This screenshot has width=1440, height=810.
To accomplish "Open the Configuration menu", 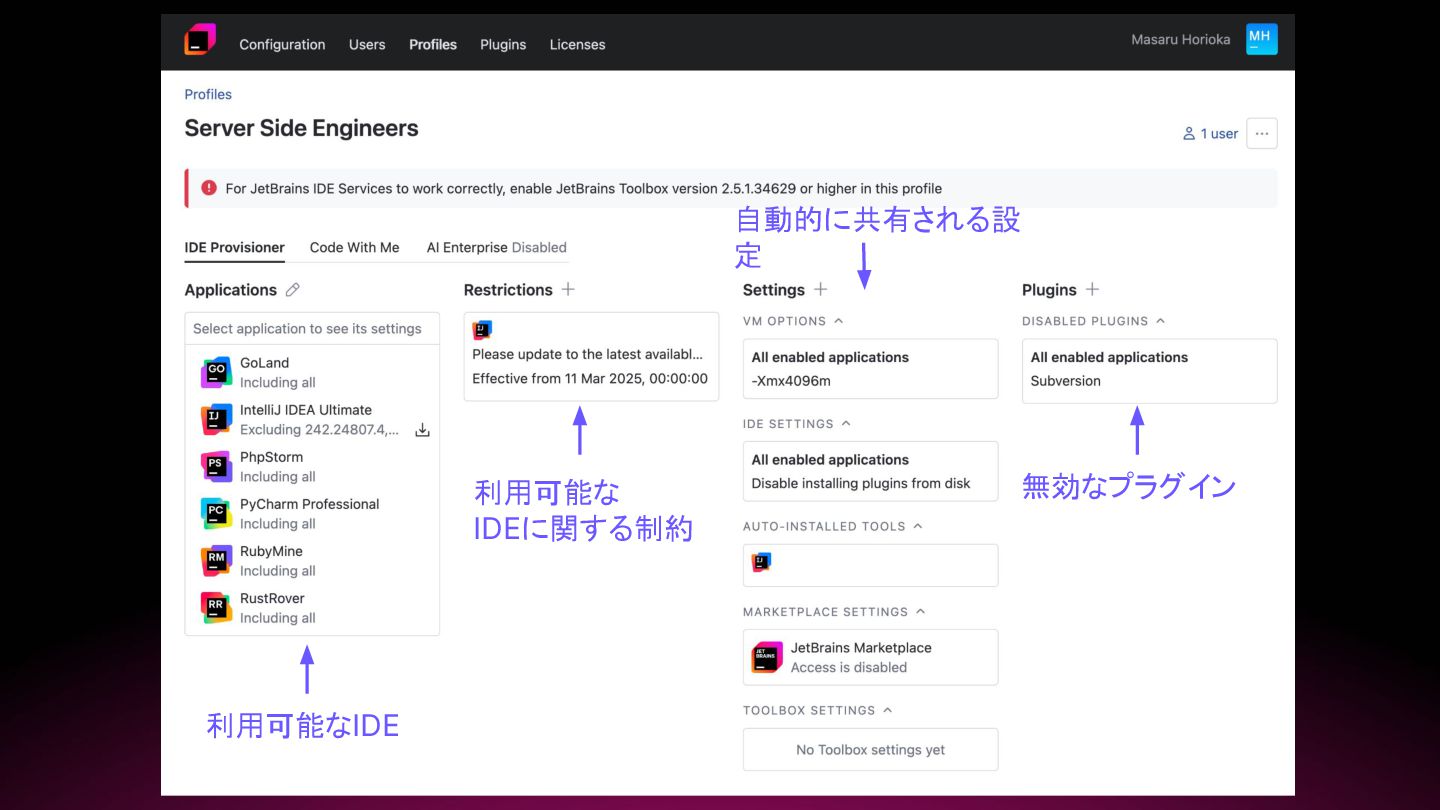I will (282, 44).
